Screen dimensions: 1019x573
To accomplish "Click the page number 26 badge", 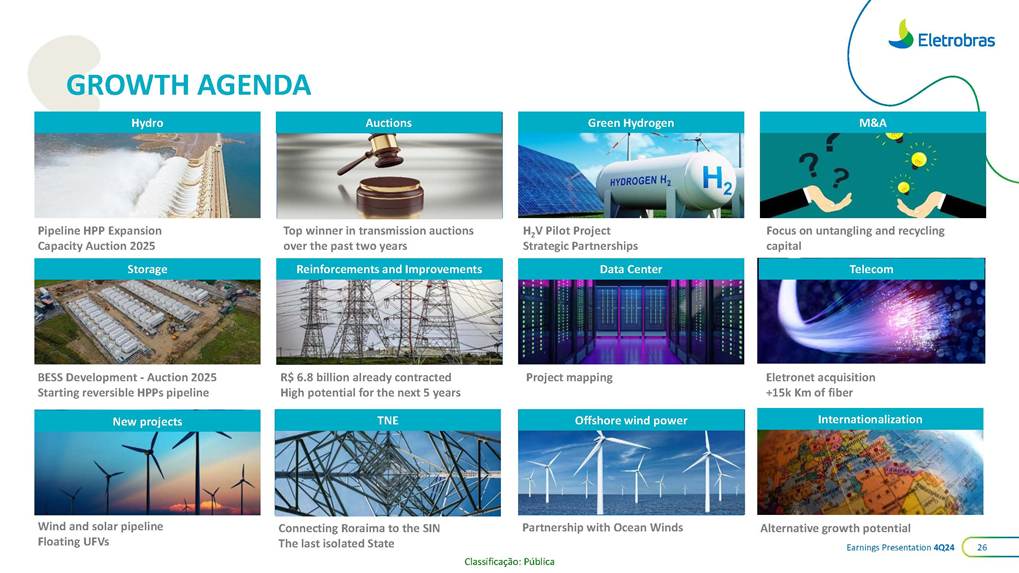I will pos(981,548).
